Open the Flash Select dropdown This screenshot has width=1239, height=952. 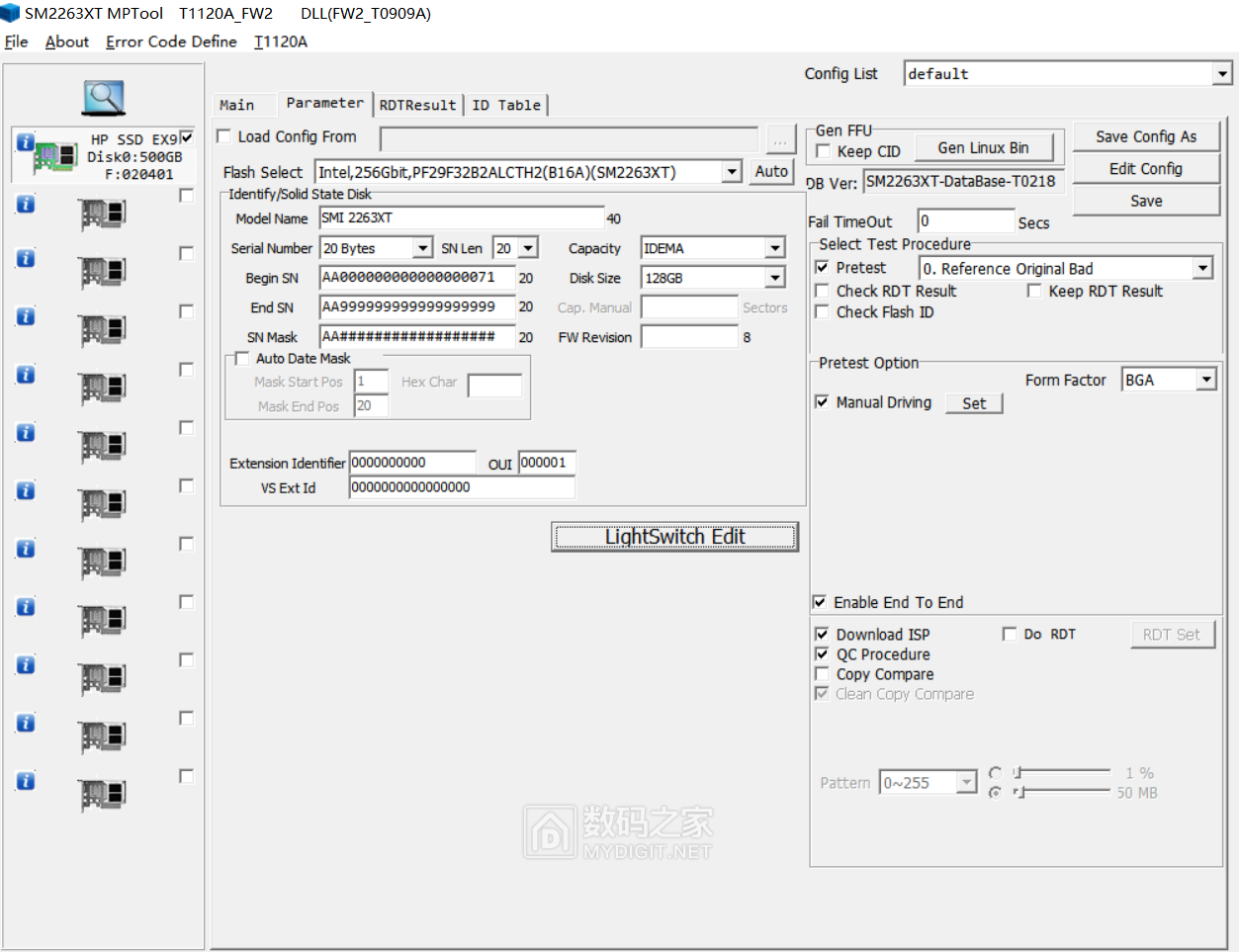731,172
